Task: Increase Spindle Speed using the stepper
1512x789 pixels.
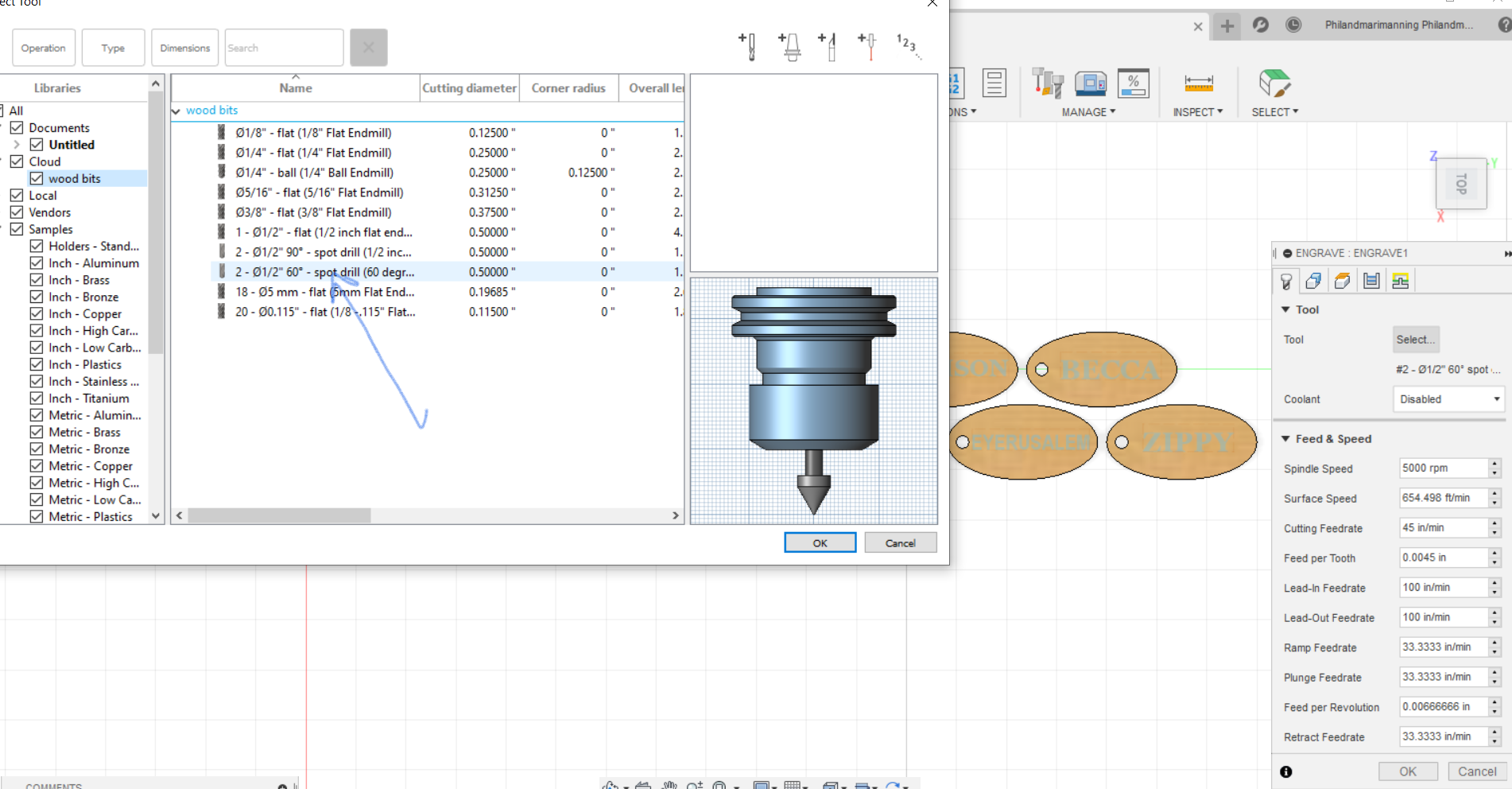Action: [1493, 464]
